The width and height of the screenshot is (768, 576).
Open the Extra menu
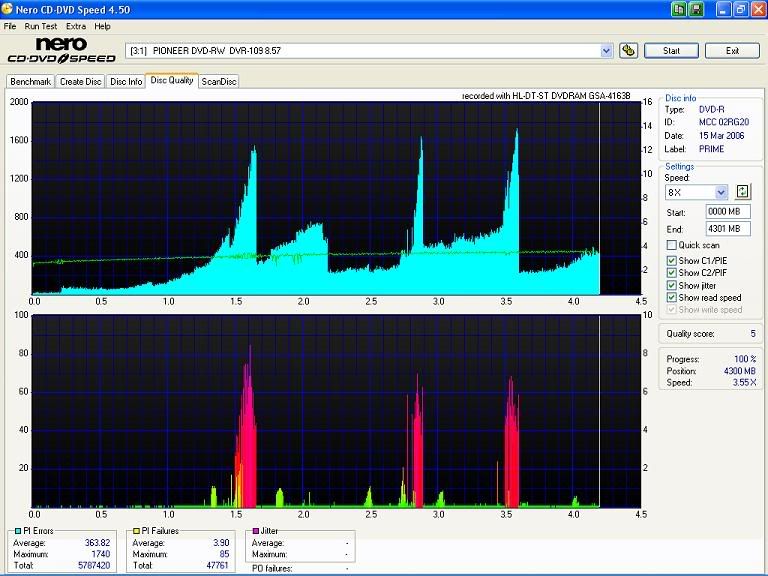coord(76,26)
